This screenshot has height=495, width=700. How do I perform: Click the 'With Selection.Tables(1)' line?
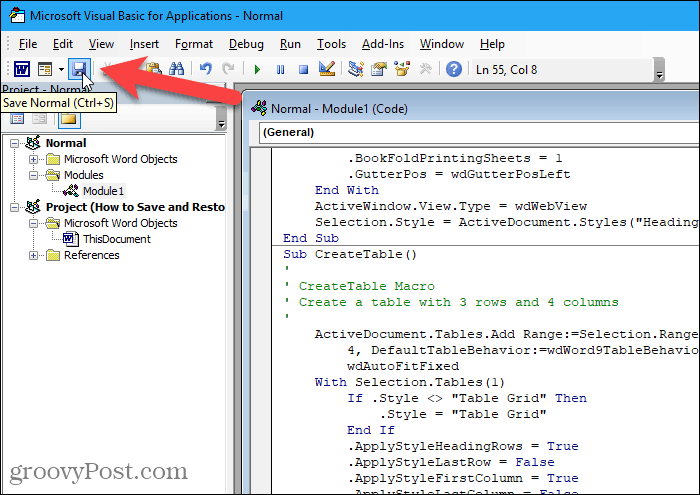(409, 383)
